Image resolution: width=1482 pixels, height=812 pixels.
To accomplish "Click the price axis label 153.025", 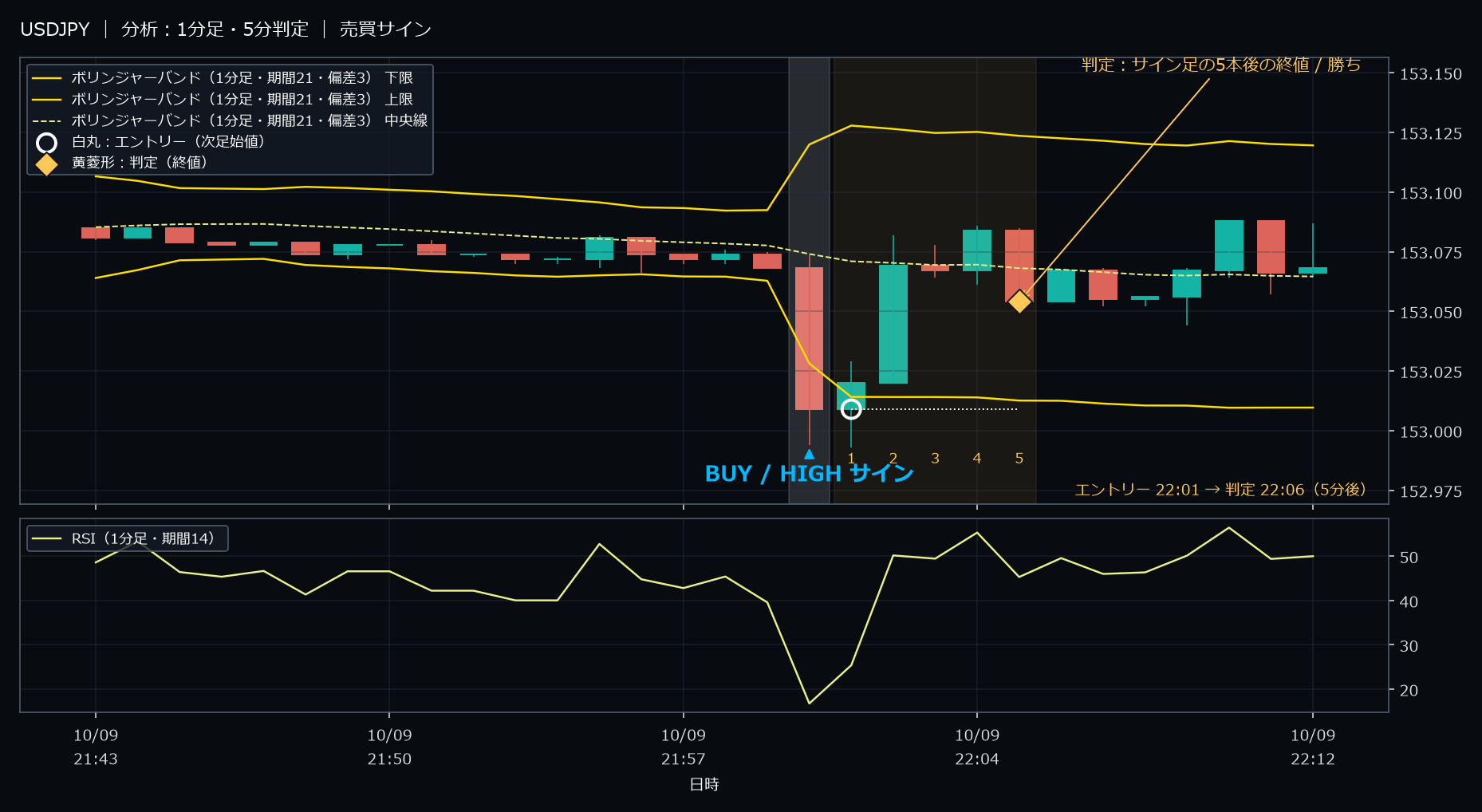I will 1431,372.
